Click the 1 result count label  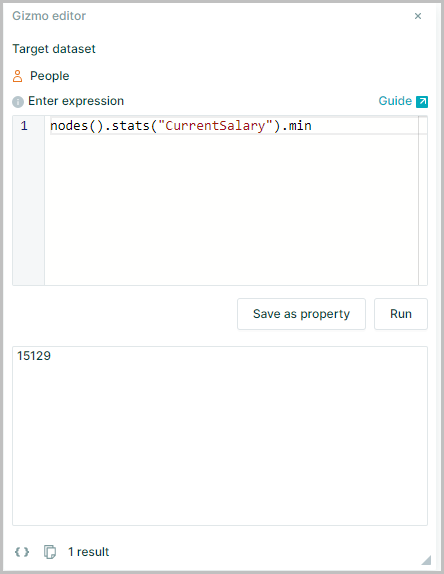(x=89, y=552)
